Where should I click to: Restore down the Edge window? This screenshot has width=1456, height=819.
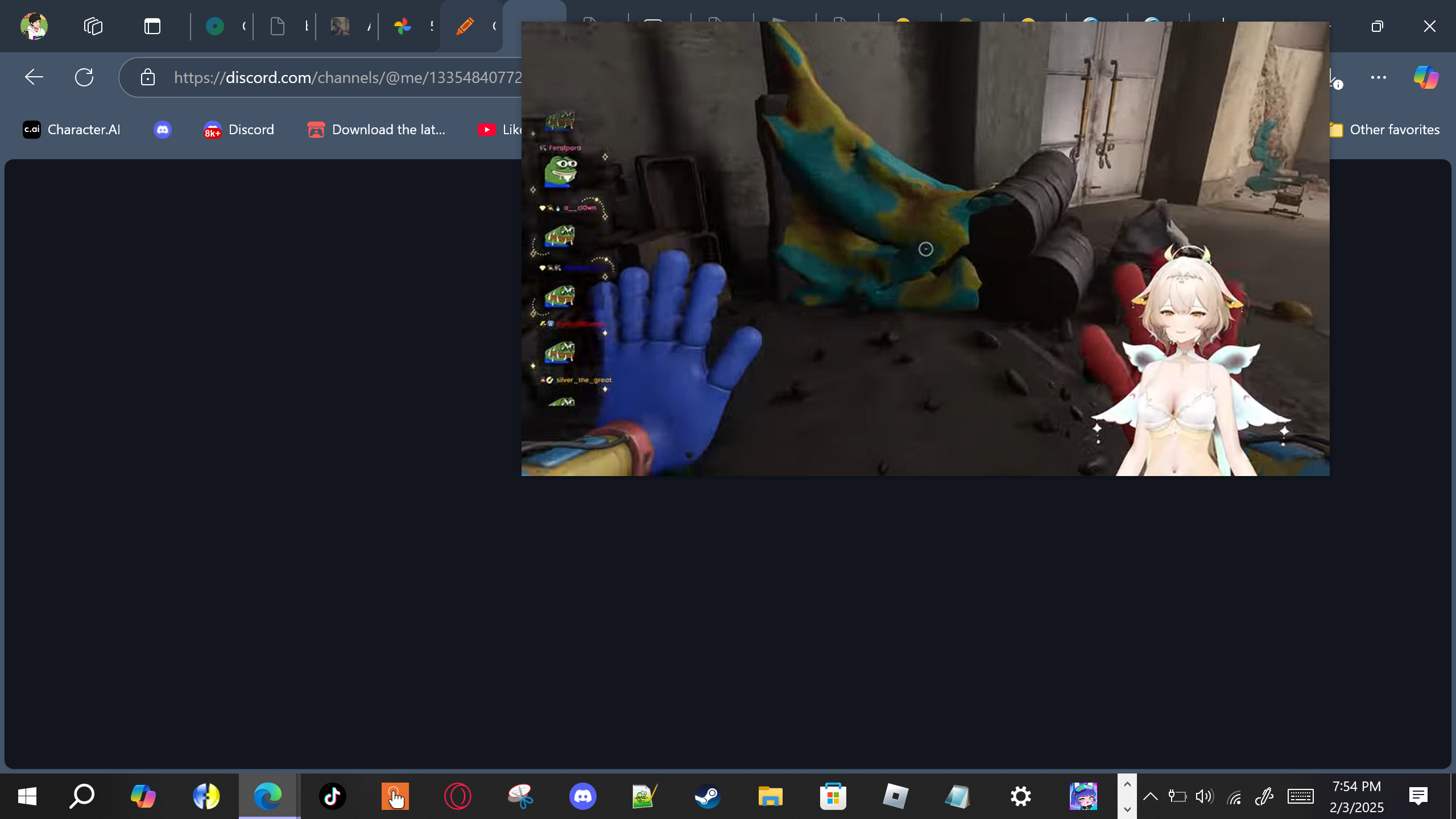pyautogui.click(x=1377, y=26)
